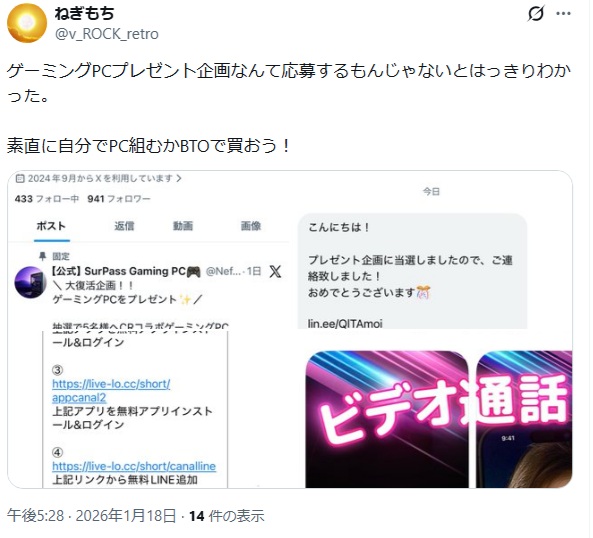
Task: Expand the 2024年9月からXを利用しています chevron
Action: coord(179,178)
